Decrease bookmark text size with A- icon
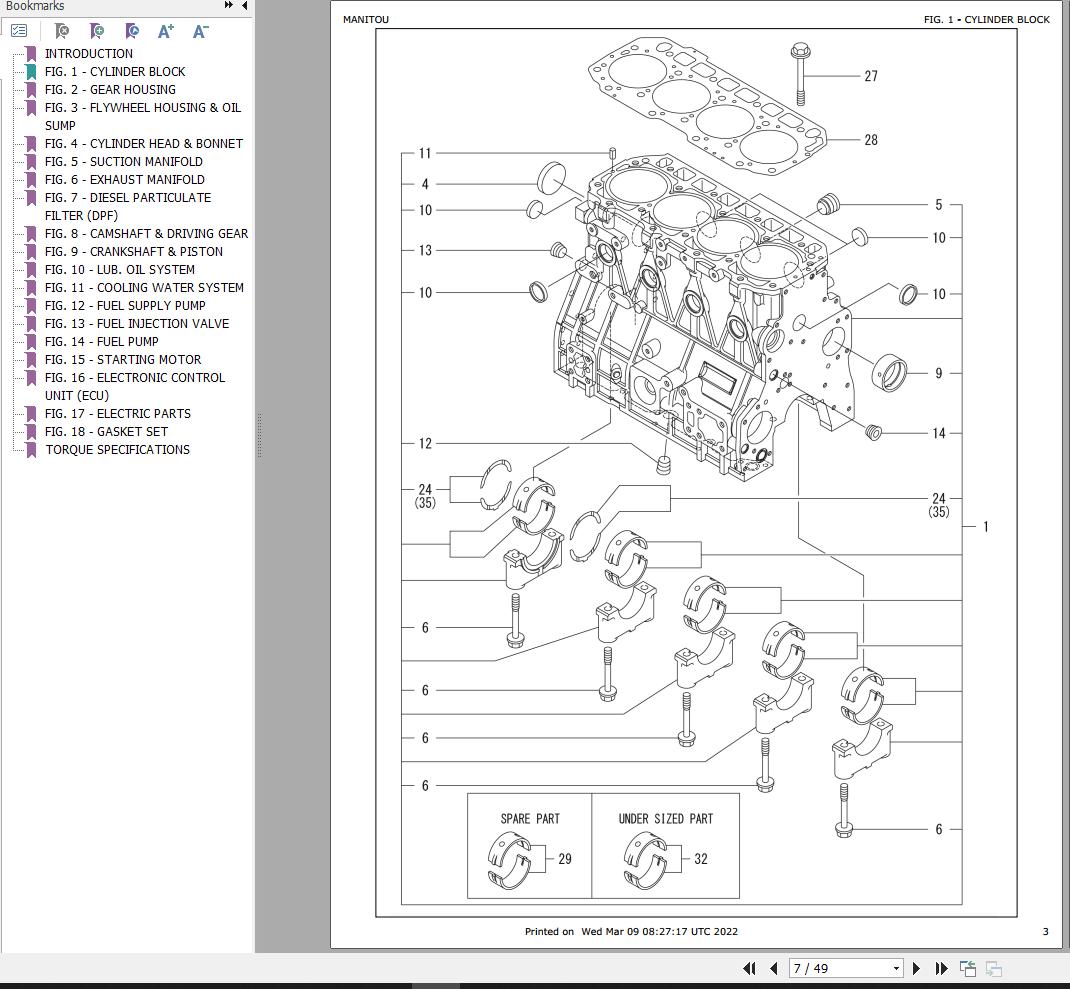Screen dimensions: 1070x989 coord(199,31)
